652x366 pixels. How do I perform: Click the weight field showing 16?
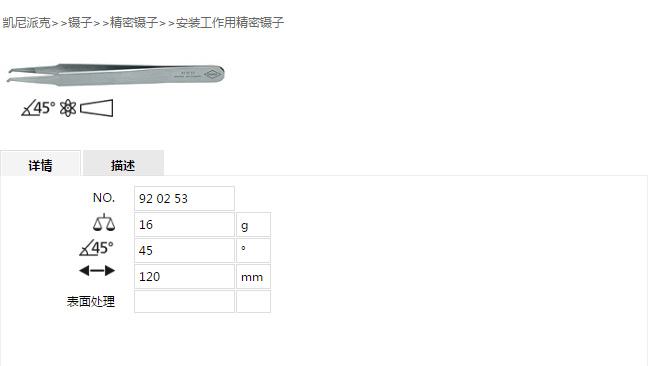coord(184,225)
